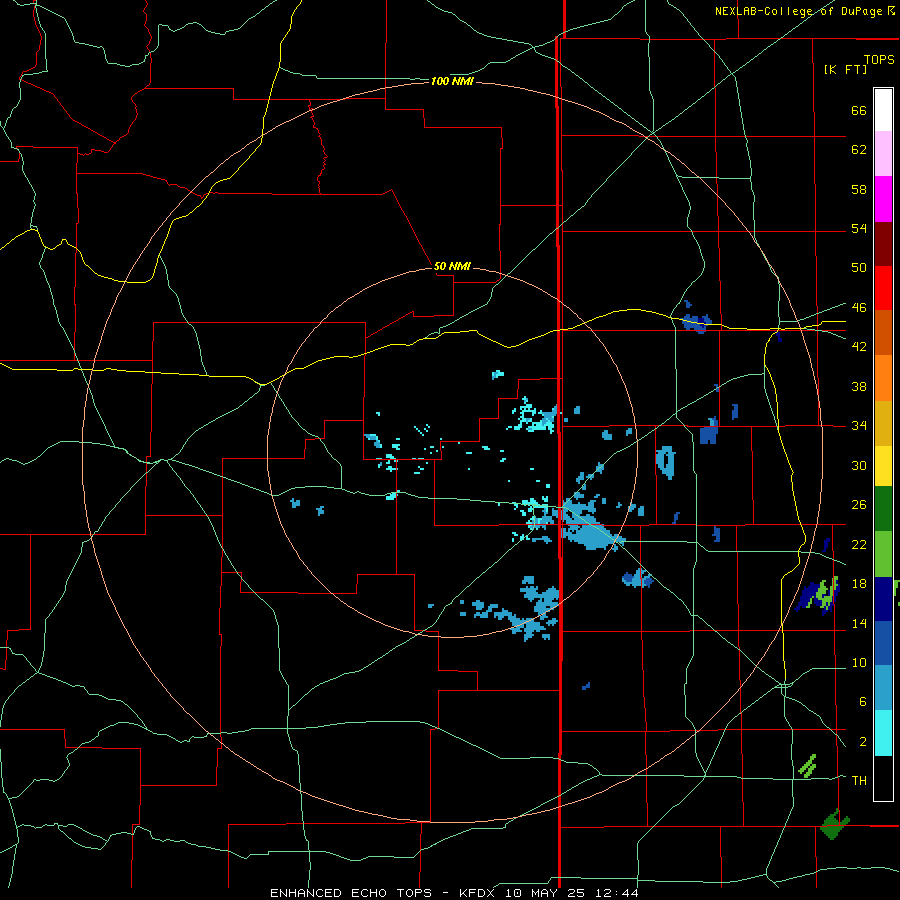The height and width of the screenshot is (900, 900).
Task: Click the magenta legend swatch
Action: (883, 199)
